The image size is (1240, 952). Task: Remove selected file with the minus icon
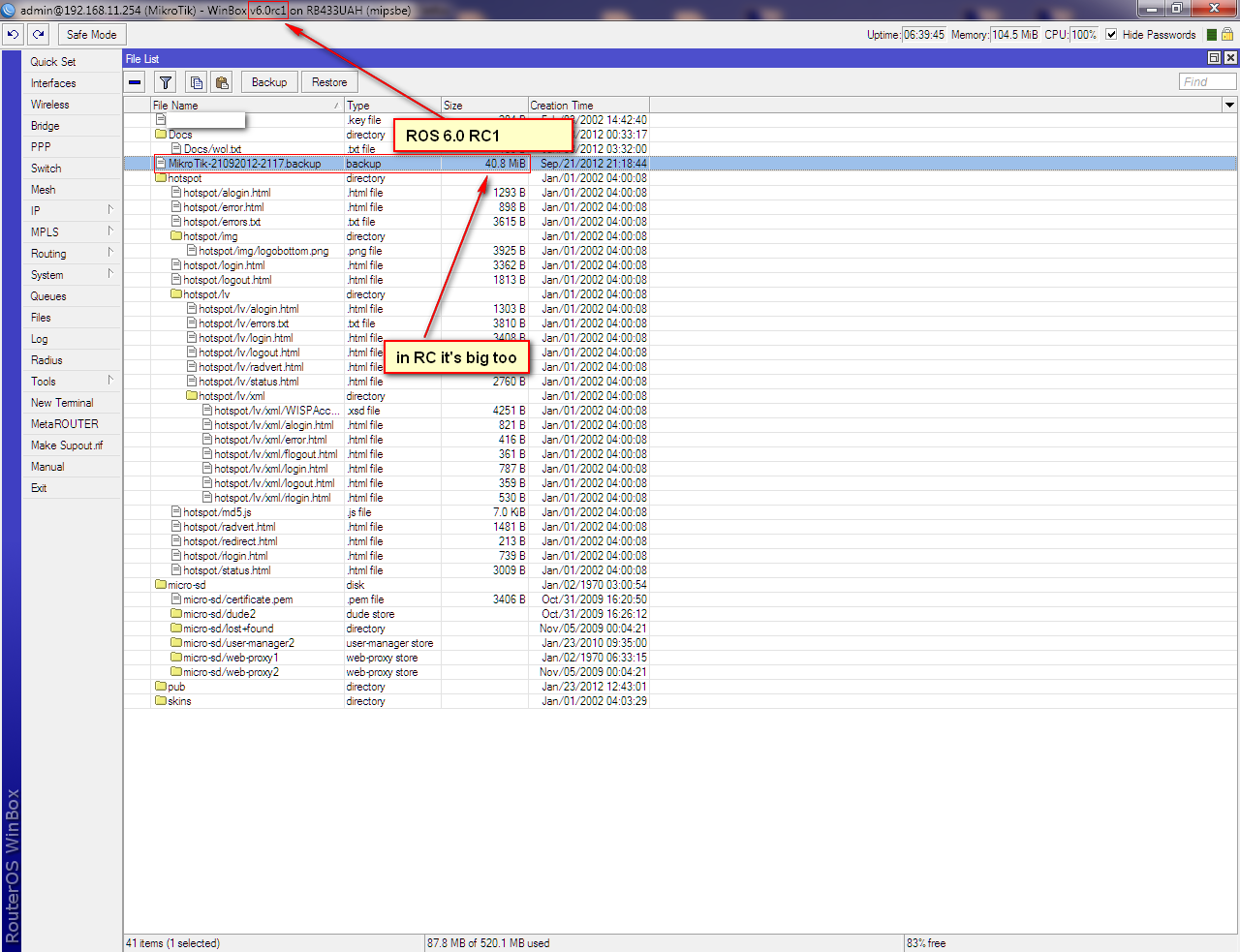coord(135,82)
